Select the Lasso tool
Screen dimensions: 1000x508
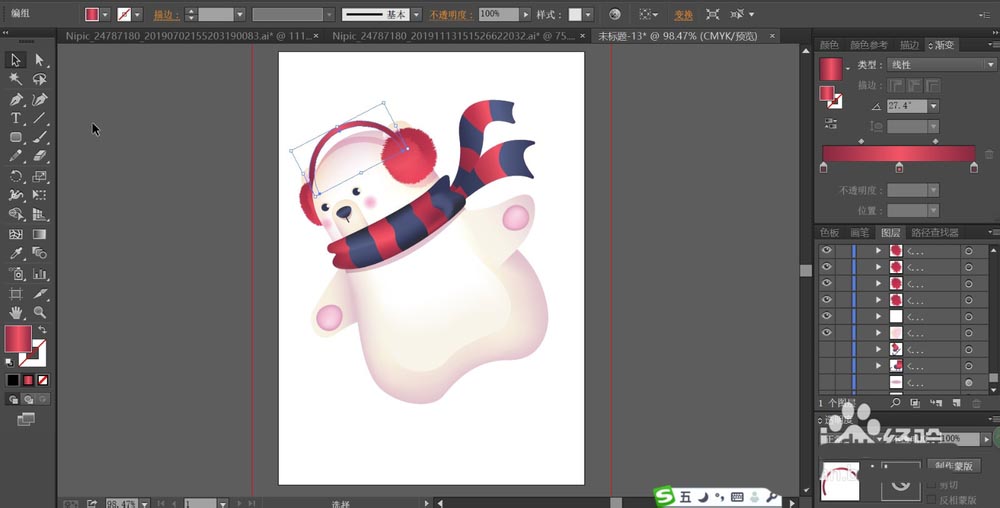click(40, 79)
